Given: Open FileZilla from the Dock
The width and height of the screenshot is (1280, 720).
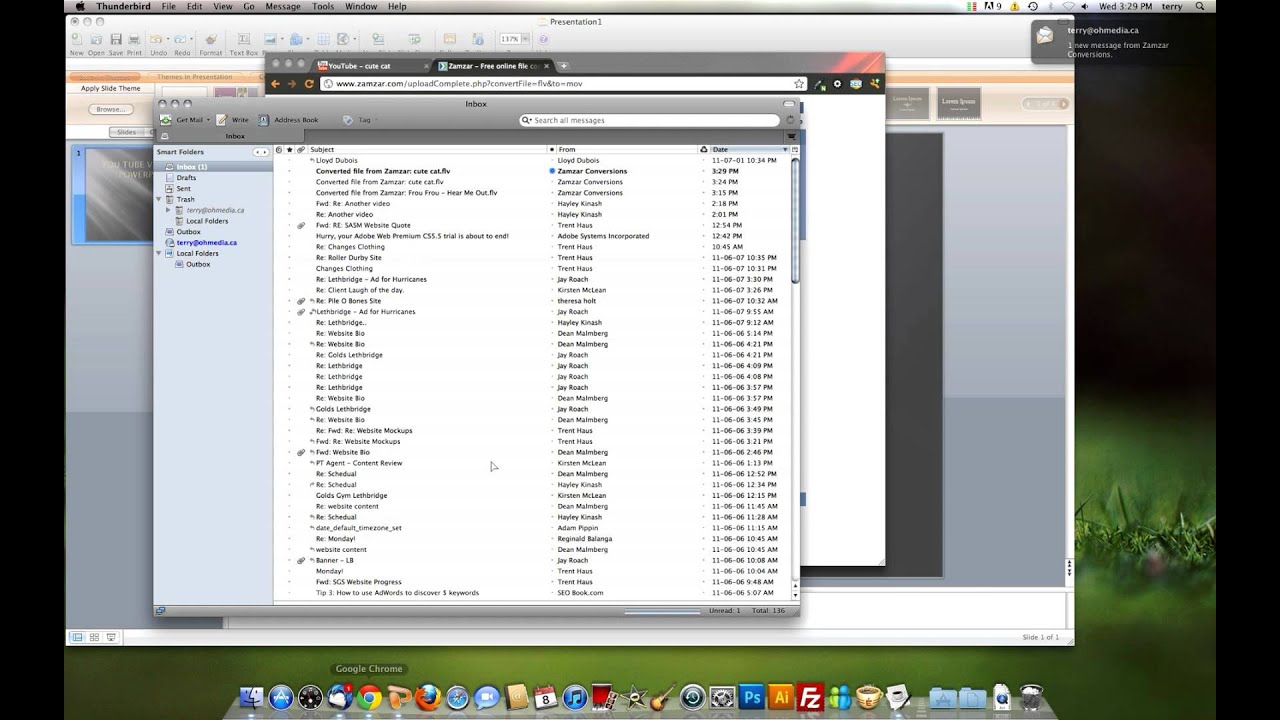Looking at the screenshot, I should [x=811, y=697].
